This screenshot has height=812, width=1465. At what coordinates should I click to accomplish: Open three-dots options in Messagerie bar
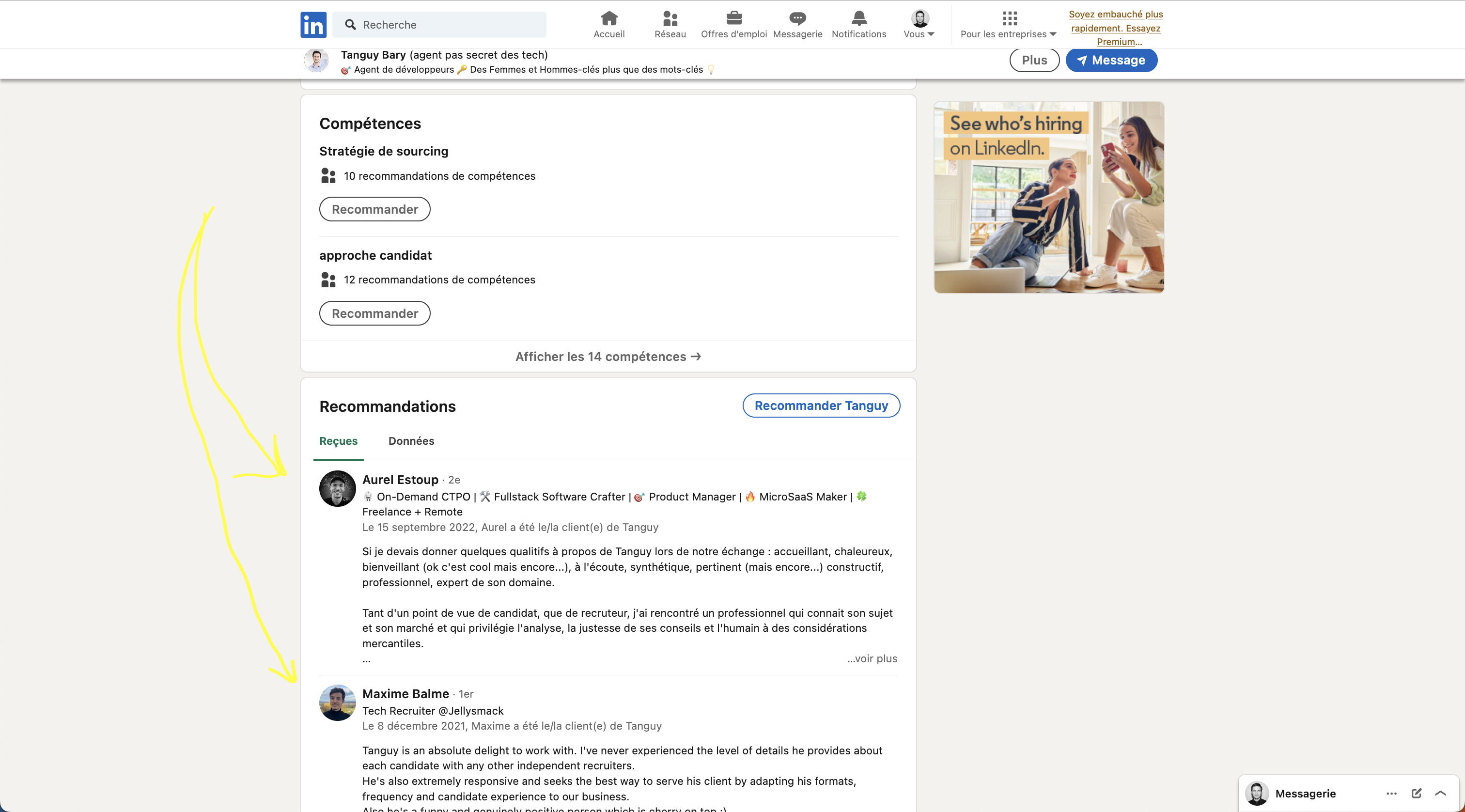coord(1392,793)
